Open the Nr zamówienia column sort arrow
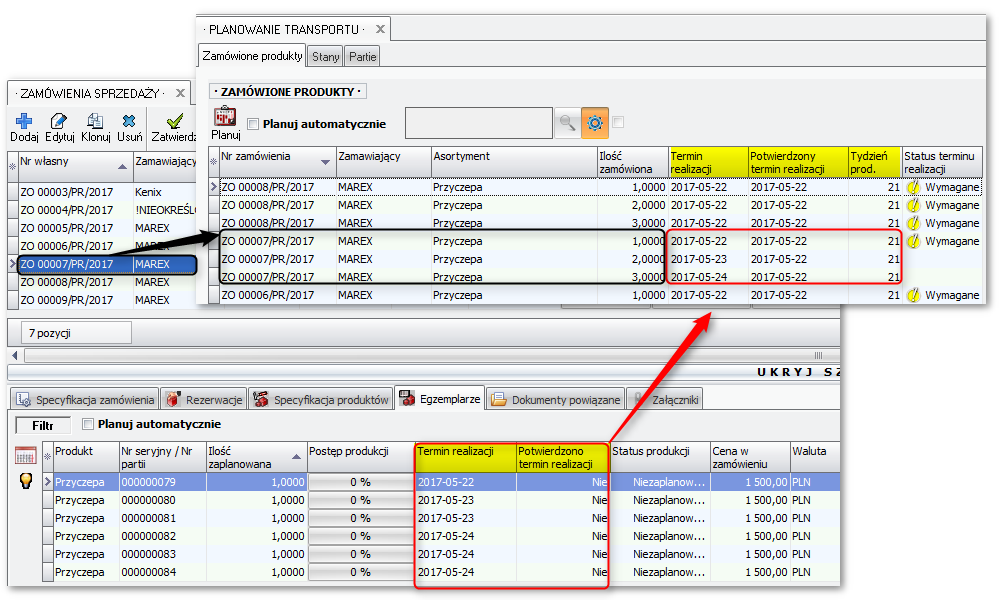The image size is (999, 600). tap(326, 162)
